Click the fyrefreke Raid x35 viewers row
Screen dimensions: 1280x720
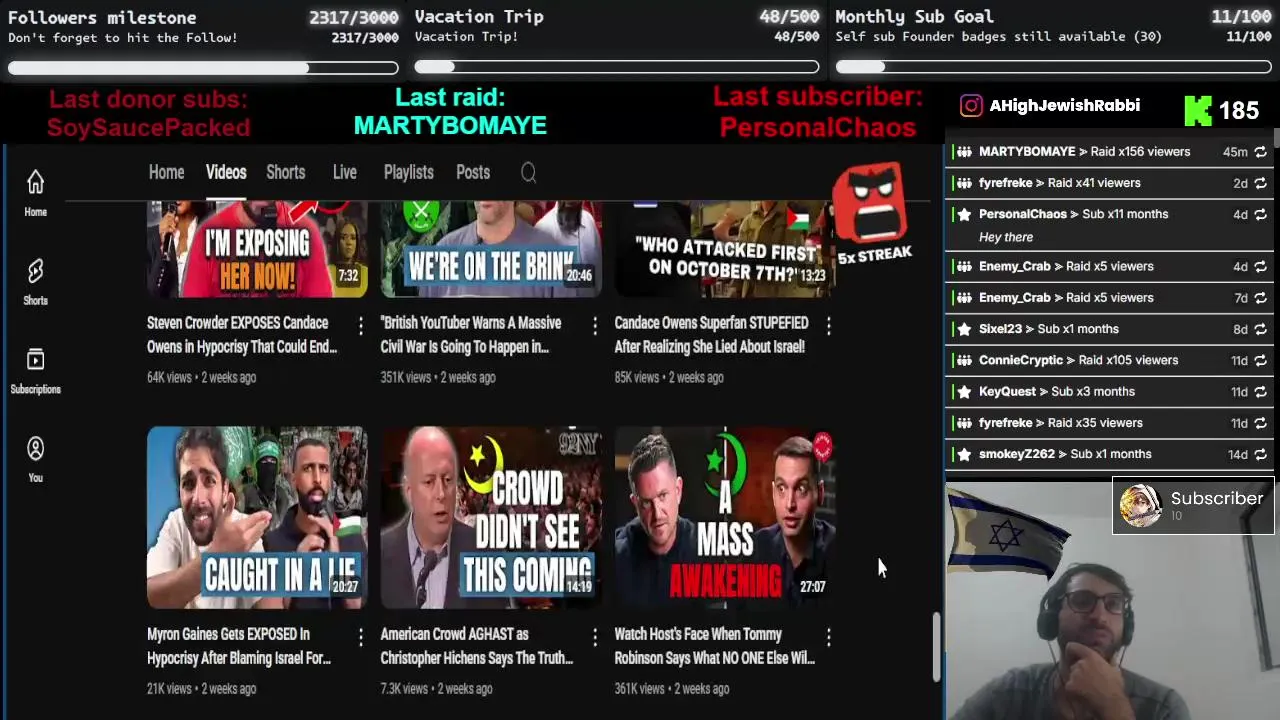tap(1109, 423)
